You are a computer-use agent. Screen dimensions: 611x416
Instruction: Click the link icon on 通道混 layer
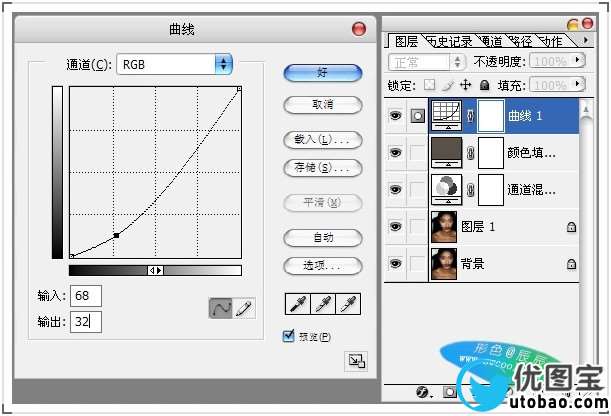click(470, 190)
